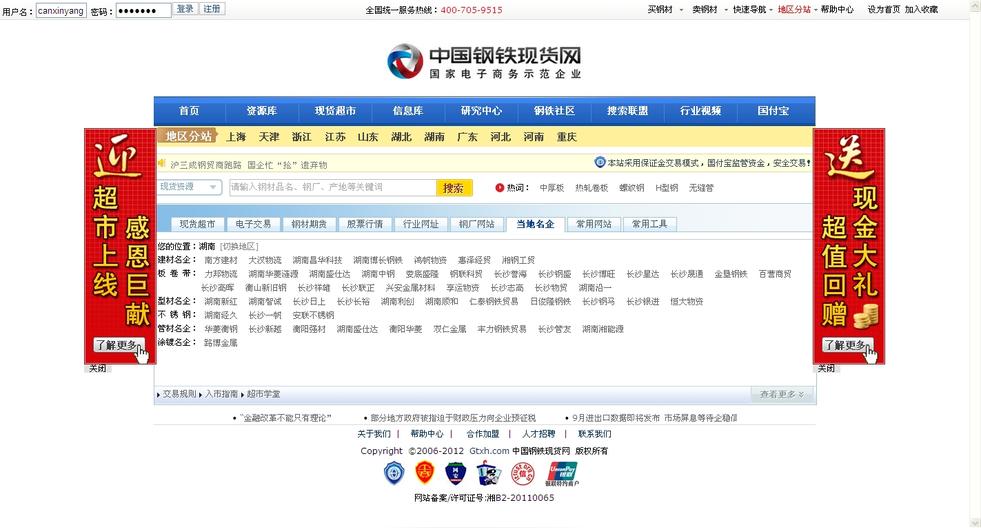Open company link 华菱衡钢
The height and width of the screenshot is (528, 981).
pos(221,329)
